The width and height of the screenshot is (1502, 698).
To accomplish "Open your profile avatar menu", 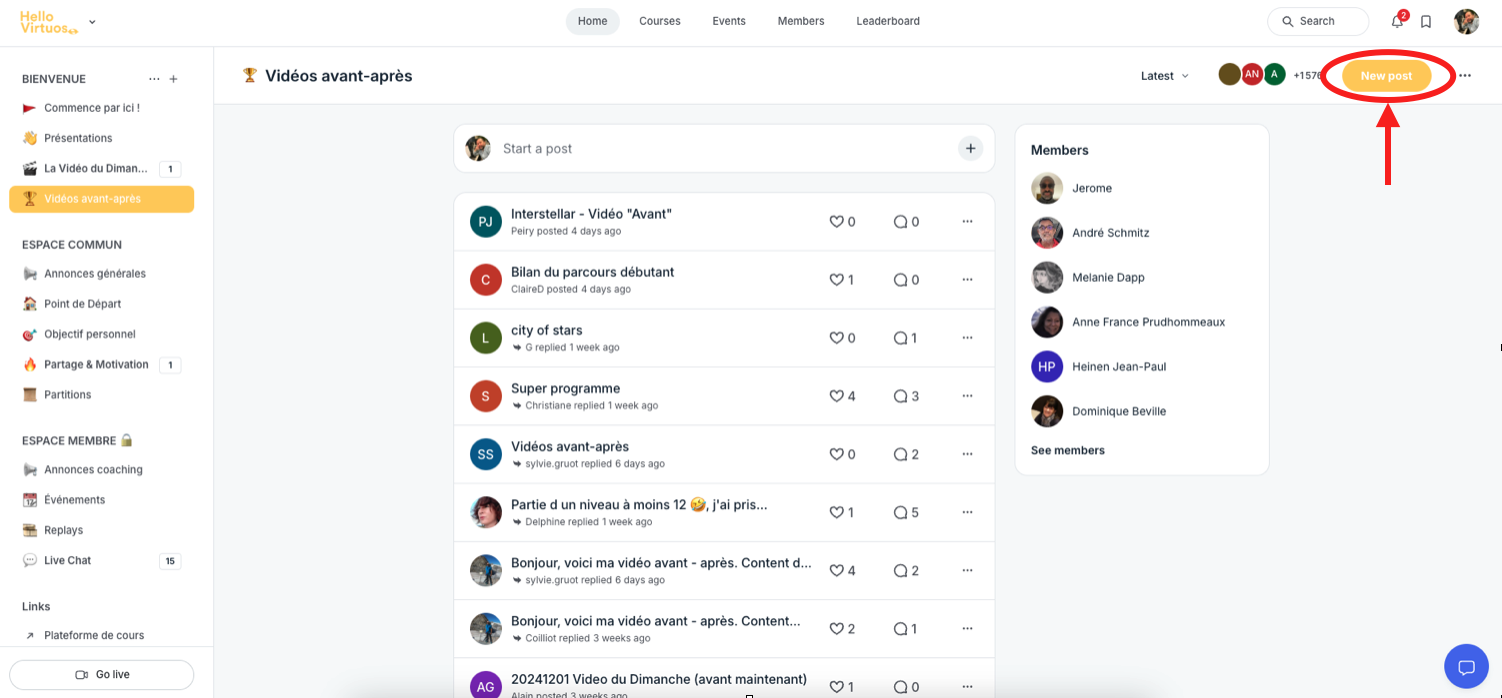I will coord(1466,21).
